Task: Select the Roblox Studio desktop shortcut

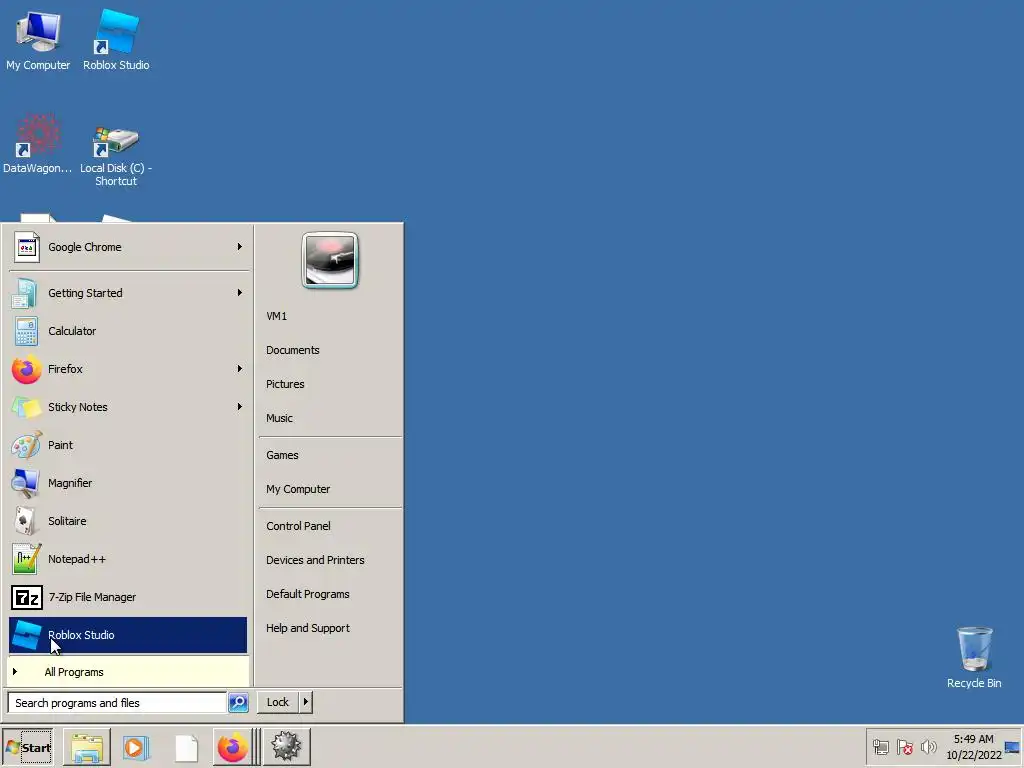Action: pos(116,40)
